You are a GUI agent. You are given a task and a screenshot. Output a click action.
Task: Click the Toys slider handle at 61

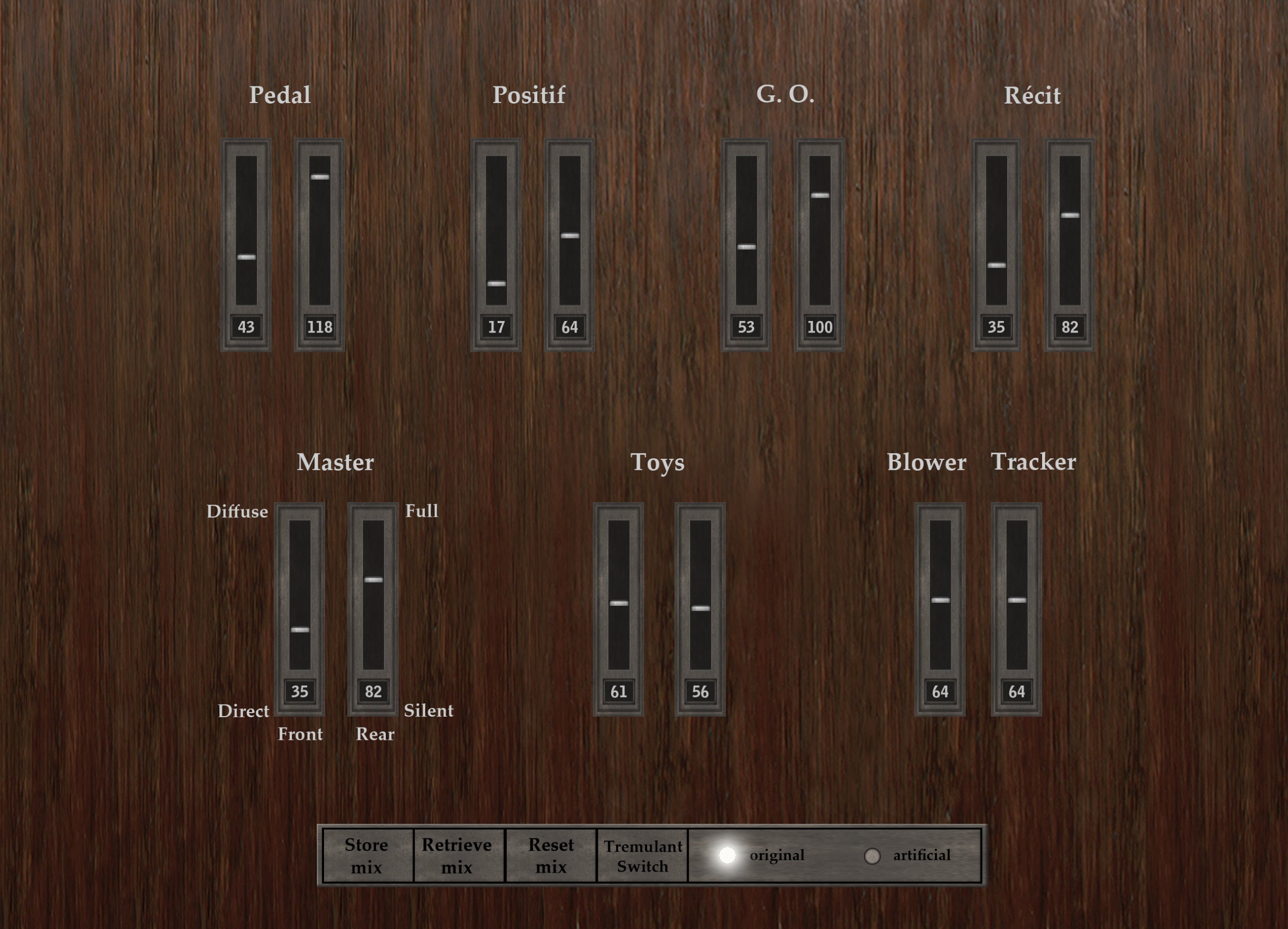click(x=619, y=603)
